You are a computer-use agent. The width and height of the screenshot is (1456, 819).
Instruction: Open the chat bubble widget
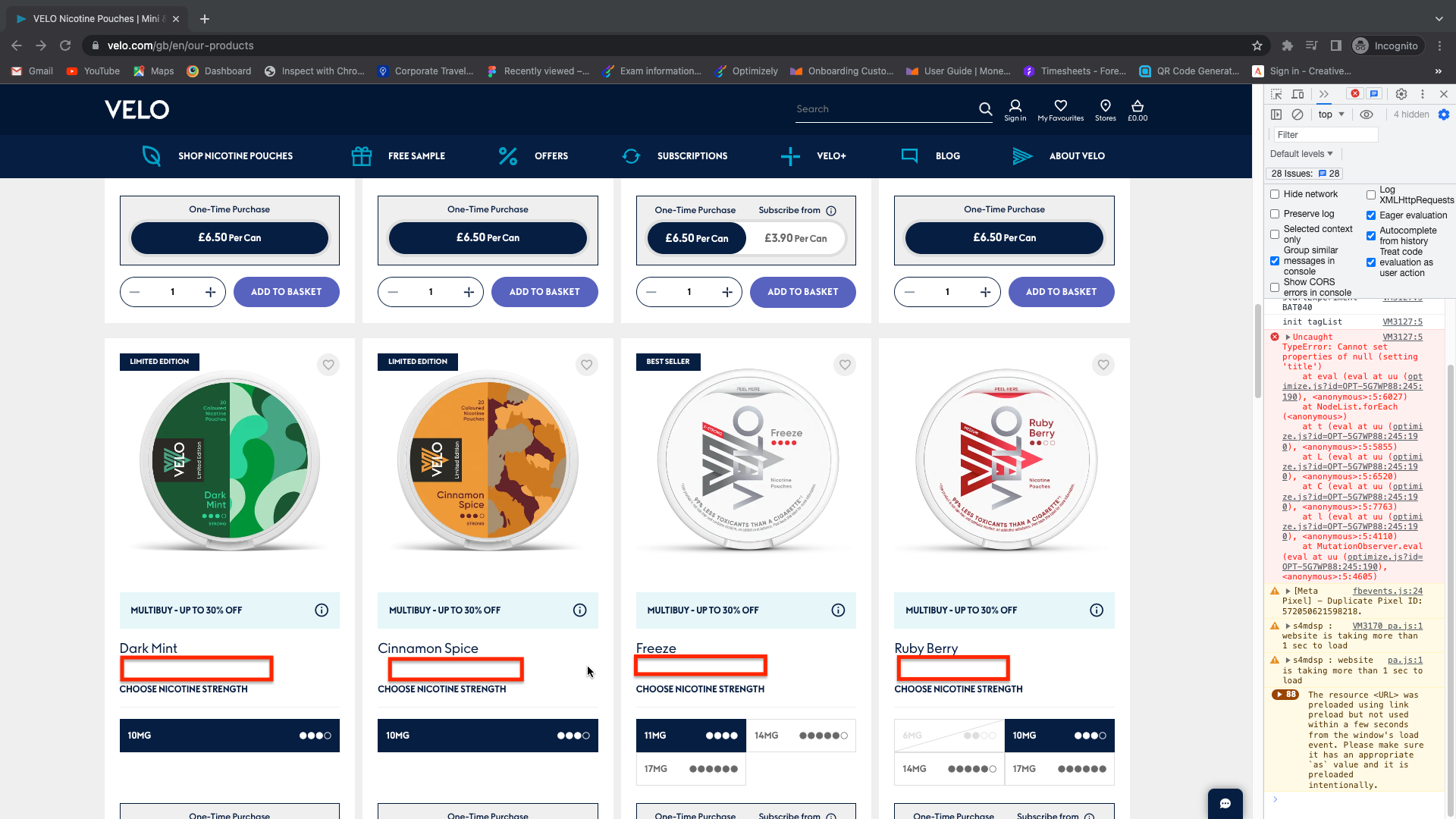pyautogui.click(x=1225, y=804)
